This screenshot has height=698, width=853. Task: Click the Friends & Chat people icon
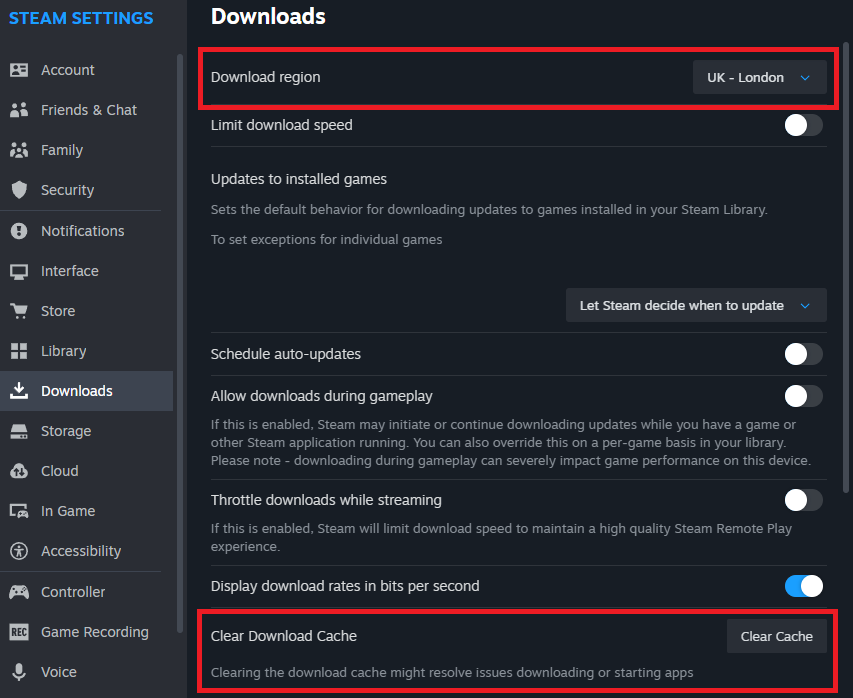pos(19,110)
